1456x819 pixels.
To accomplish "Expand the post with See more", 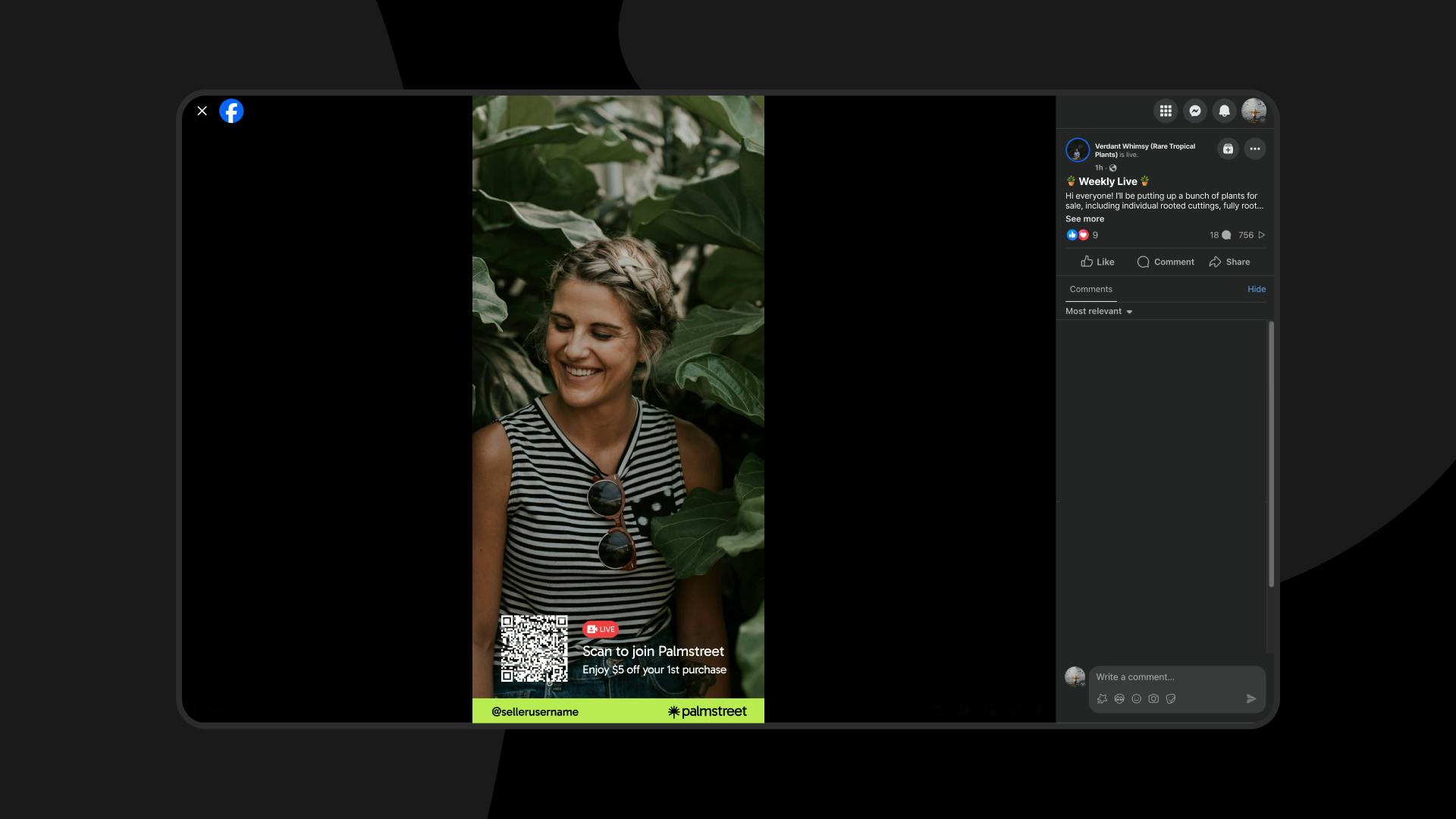I will tap(1084, 218).
